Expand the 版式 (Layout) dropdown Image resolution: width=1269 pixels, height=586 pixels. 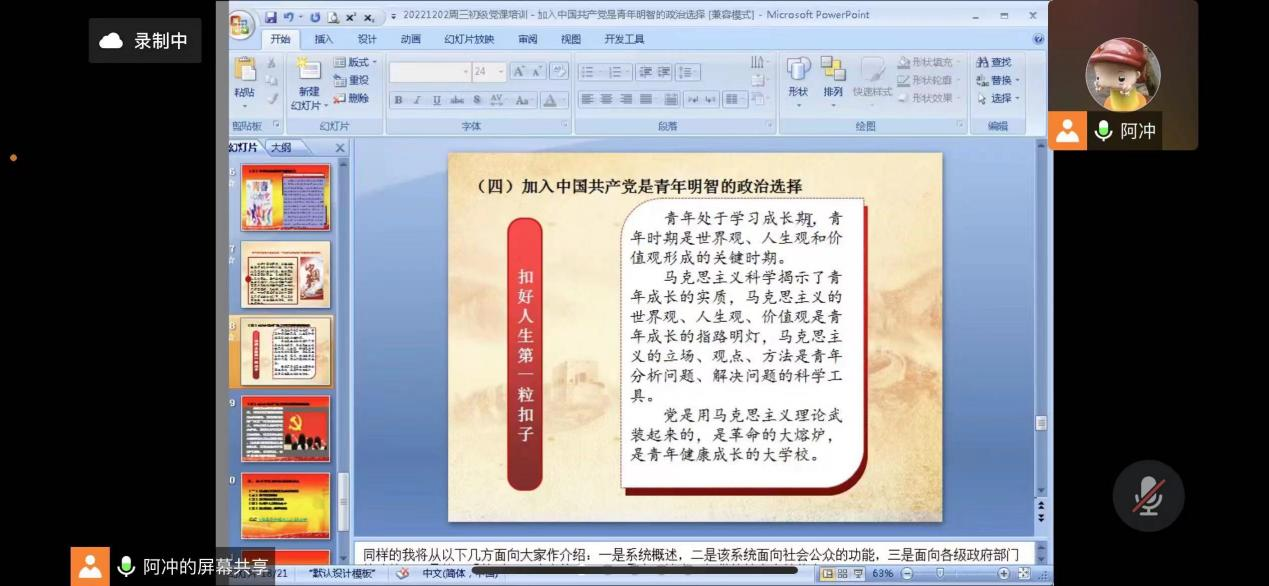(359, 61)
